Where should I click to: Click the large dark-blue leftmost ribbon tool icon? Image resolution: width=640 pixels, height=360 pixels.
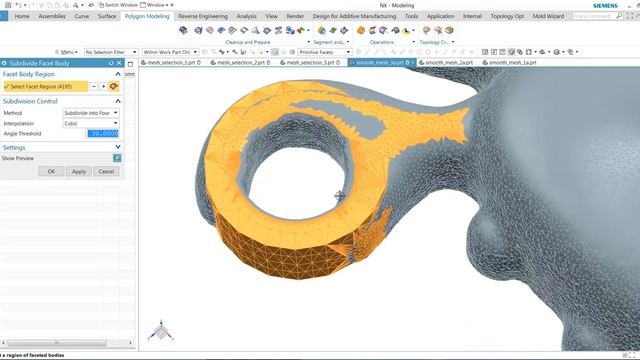click(x=183, y=30)
